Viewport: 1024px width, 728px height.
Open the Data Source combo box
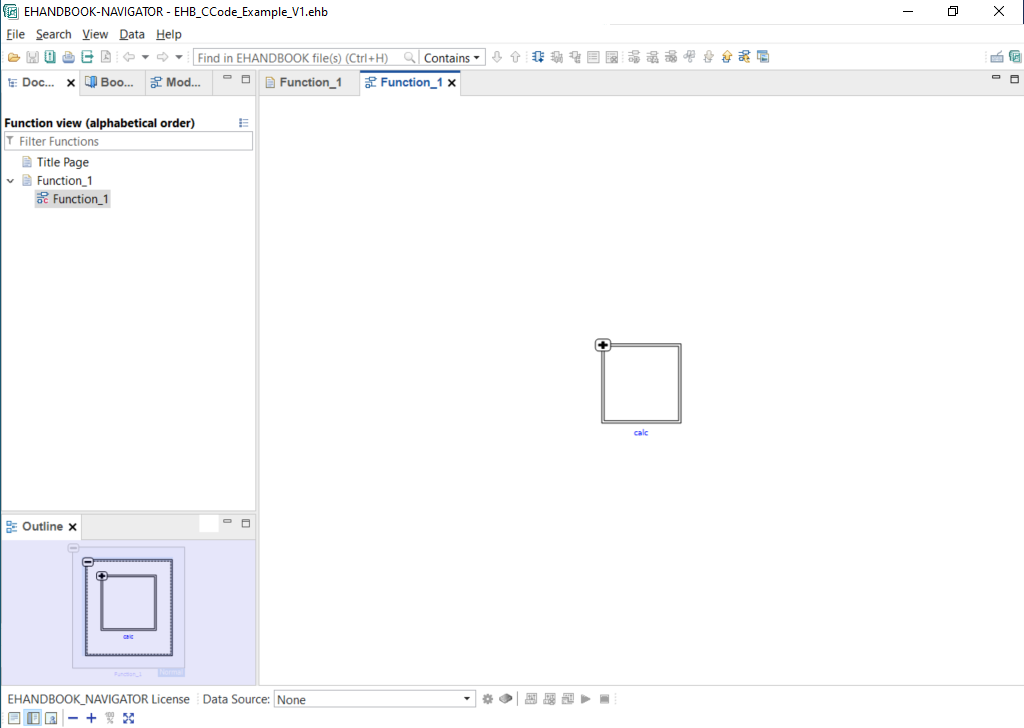click(x=374, y=699)
